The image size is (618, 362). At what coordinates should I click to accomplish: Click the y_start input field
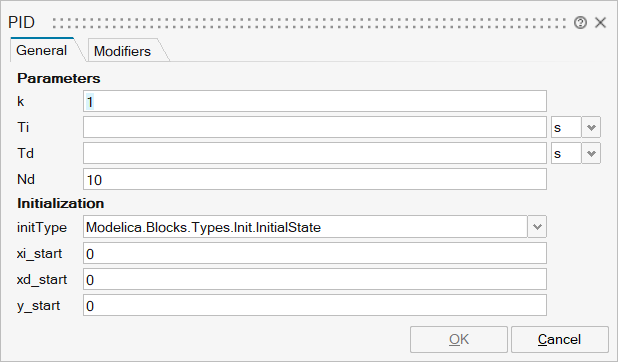coord(315,305)
